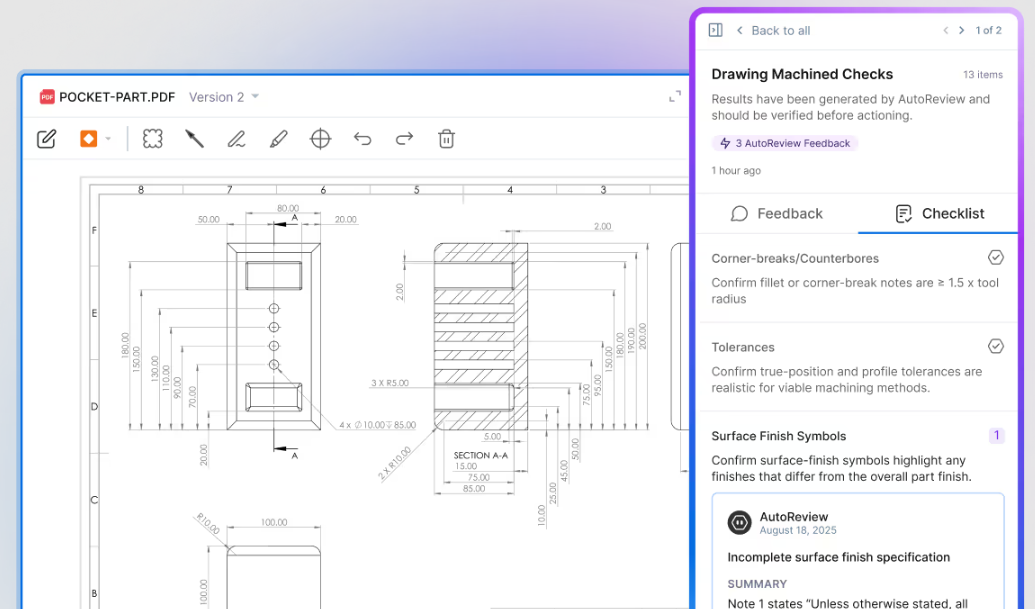Screen dimensions: 1035x609
Task: Redo the last annotation
Action: pyautogui.click(x=404, y=139)
